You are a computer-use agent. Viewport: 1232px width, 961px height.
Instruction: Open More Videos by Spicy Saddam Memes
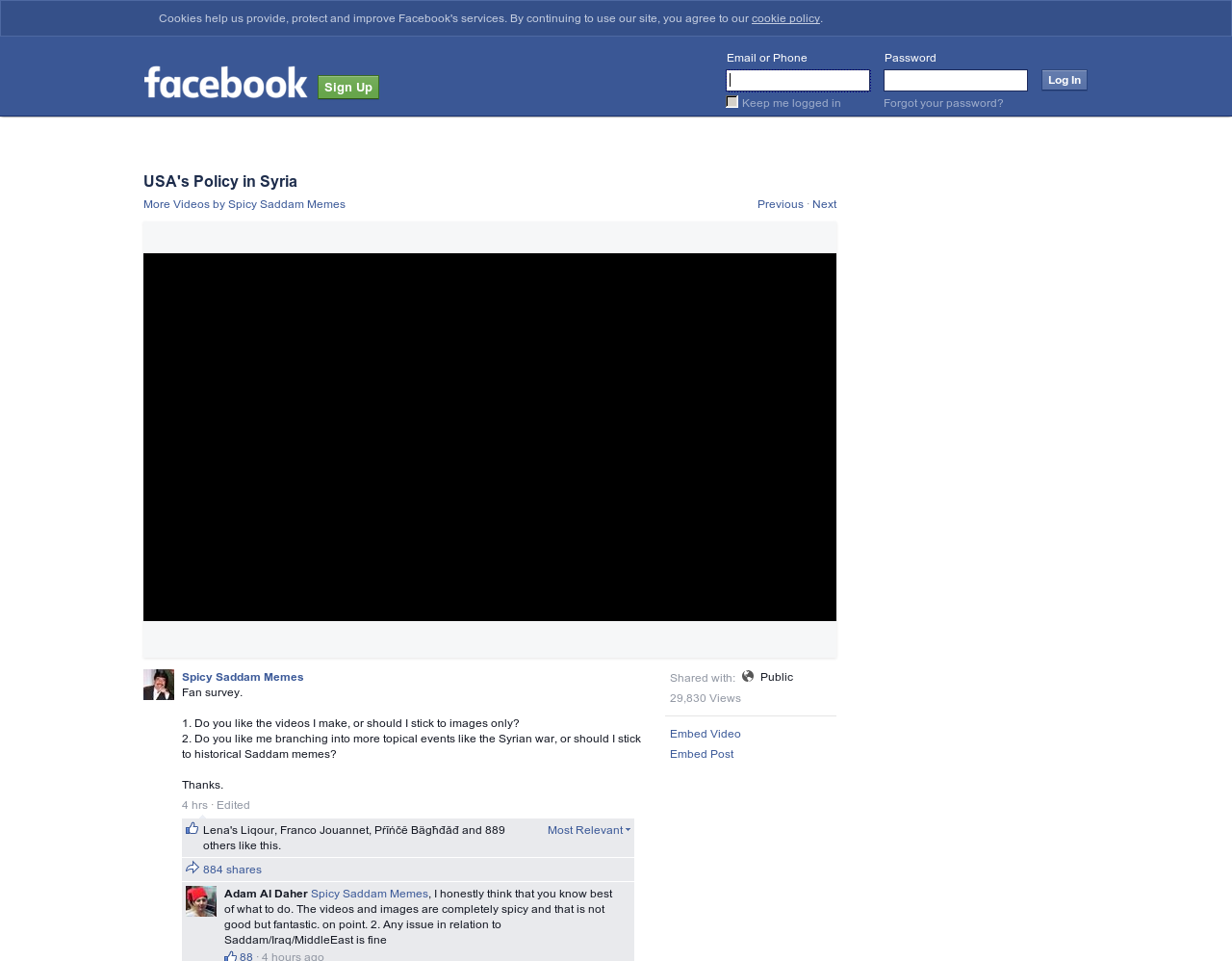click(x=244, y=204)
